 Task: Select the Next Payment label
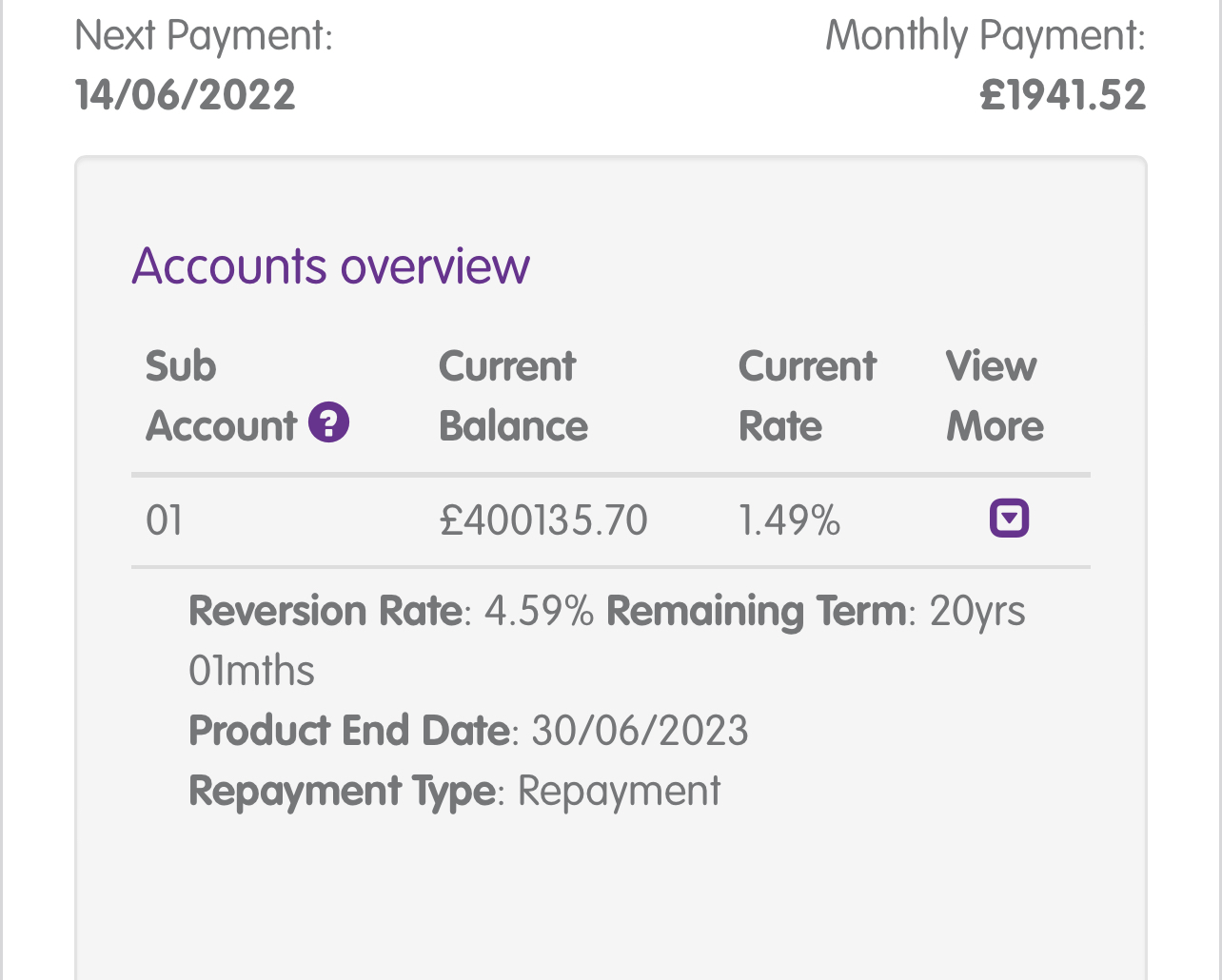[x=204, y=36]
